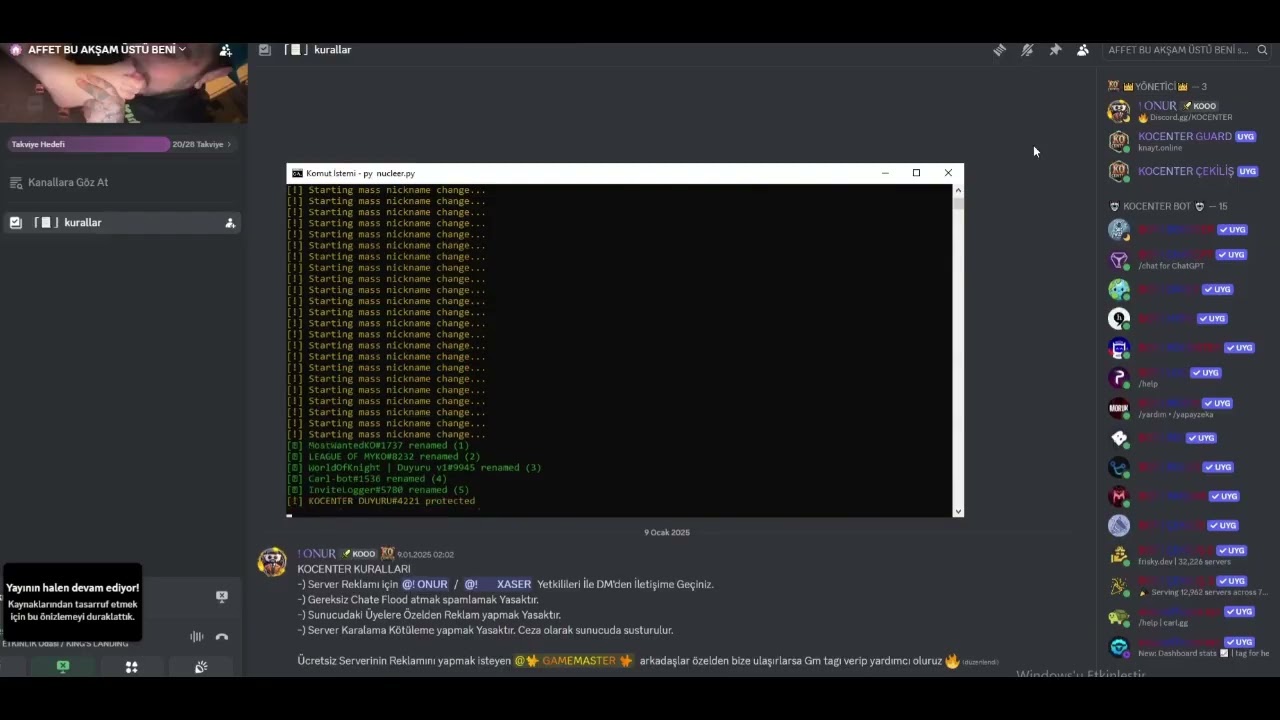Viewport: 1280px width, 720px height.
Task: Toggle screen share green button
Action: pos(63,667)
